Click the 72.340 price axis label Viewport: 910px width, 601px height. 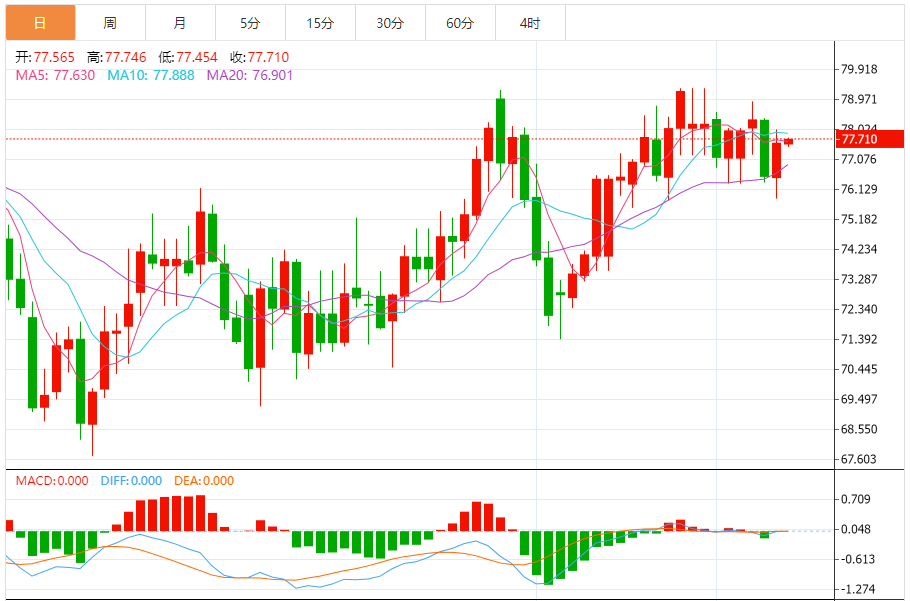(x=859, y=309)
